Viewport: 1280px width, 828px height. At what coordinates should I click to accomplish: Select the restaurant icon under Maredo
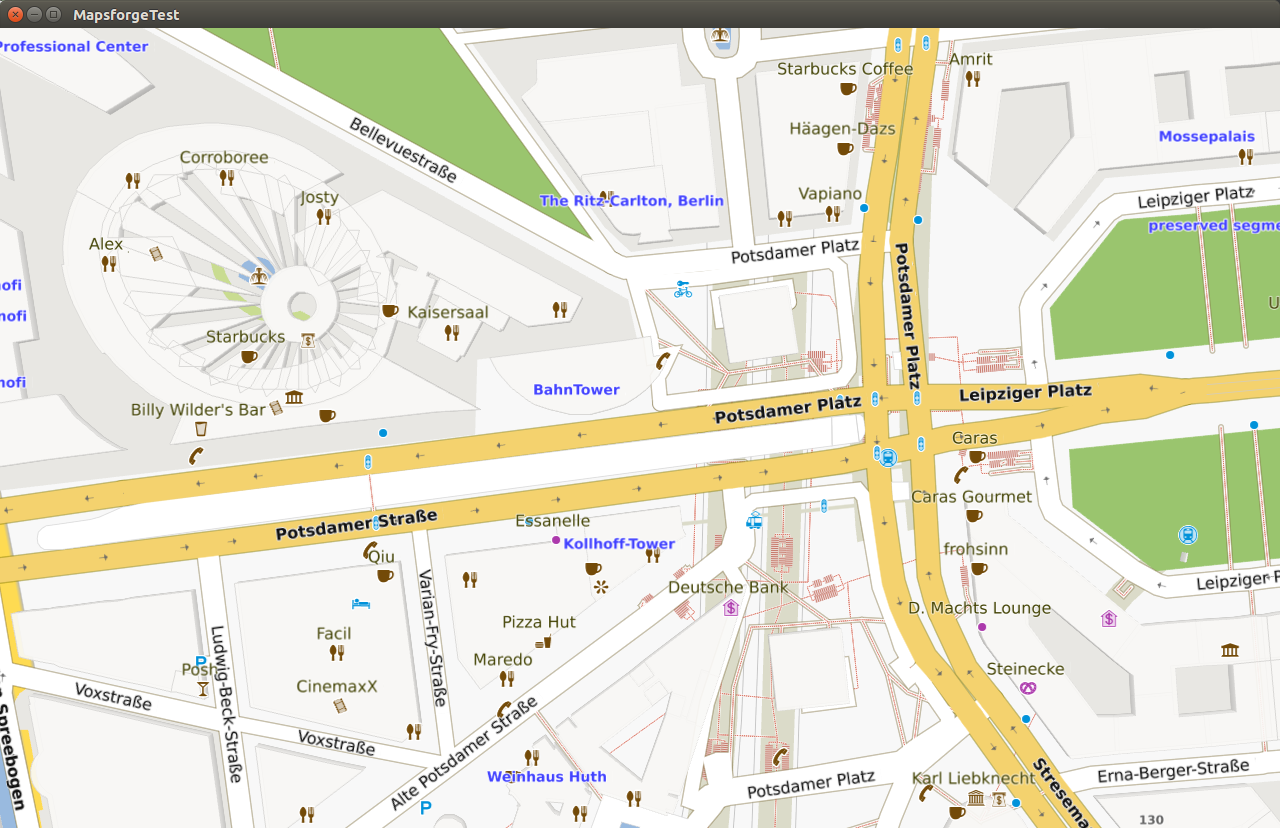click(507, 678)
